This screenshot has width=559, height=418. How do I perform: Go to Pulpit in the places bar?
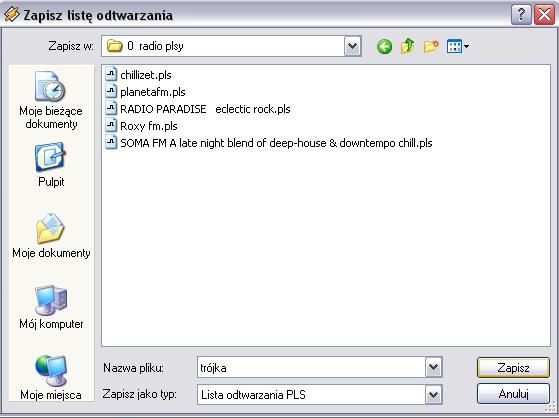[x=51, y=164]
